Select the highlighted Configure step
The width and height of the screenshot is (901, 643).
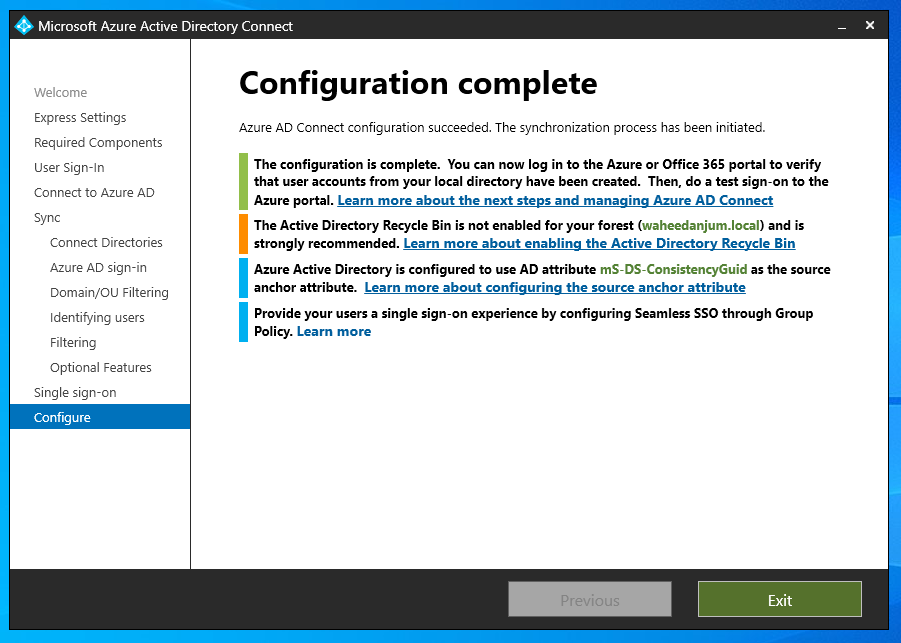pyautogui.click(x=100, y=417)
